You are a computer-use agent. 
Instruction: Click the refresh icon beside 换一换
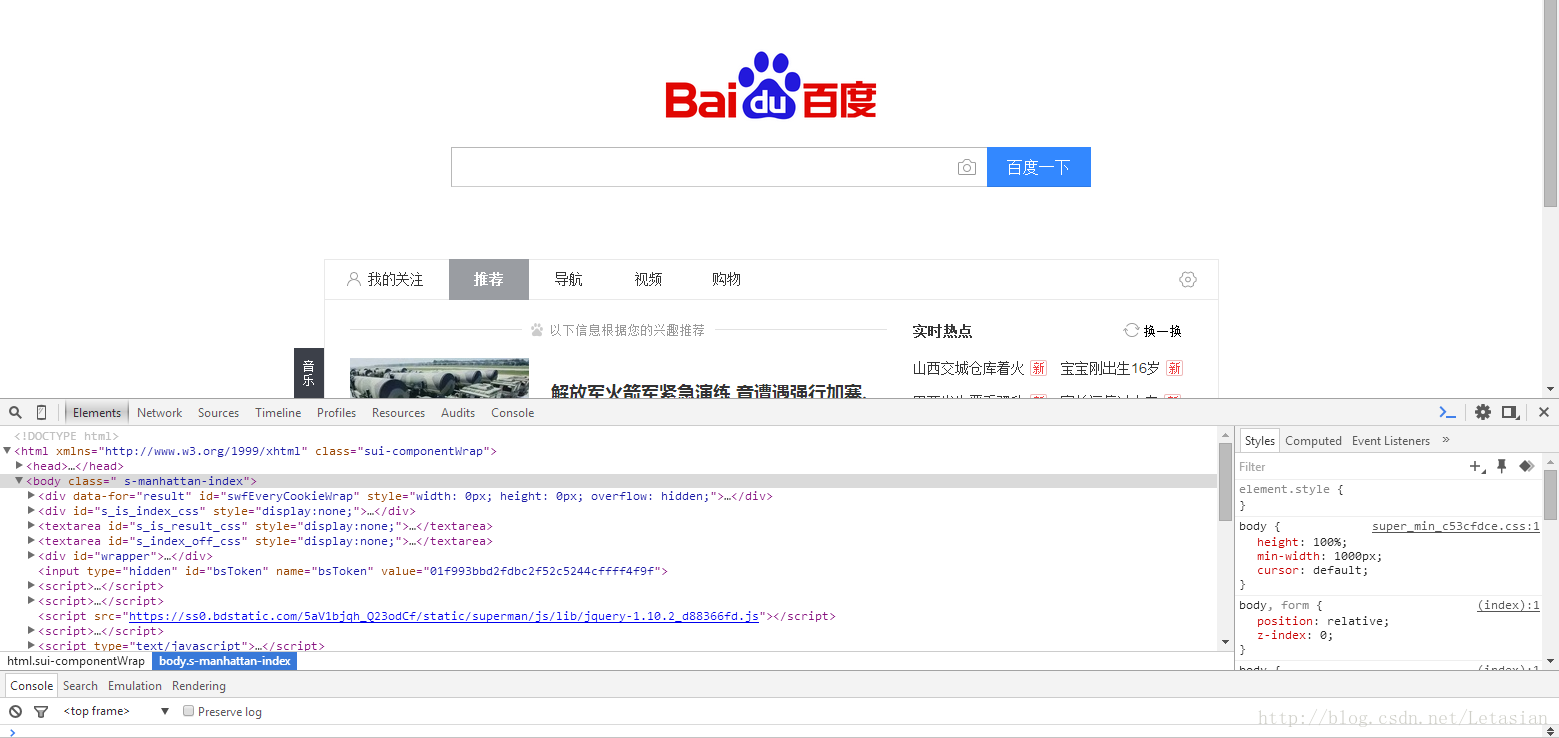click(x=1132, y=330)
